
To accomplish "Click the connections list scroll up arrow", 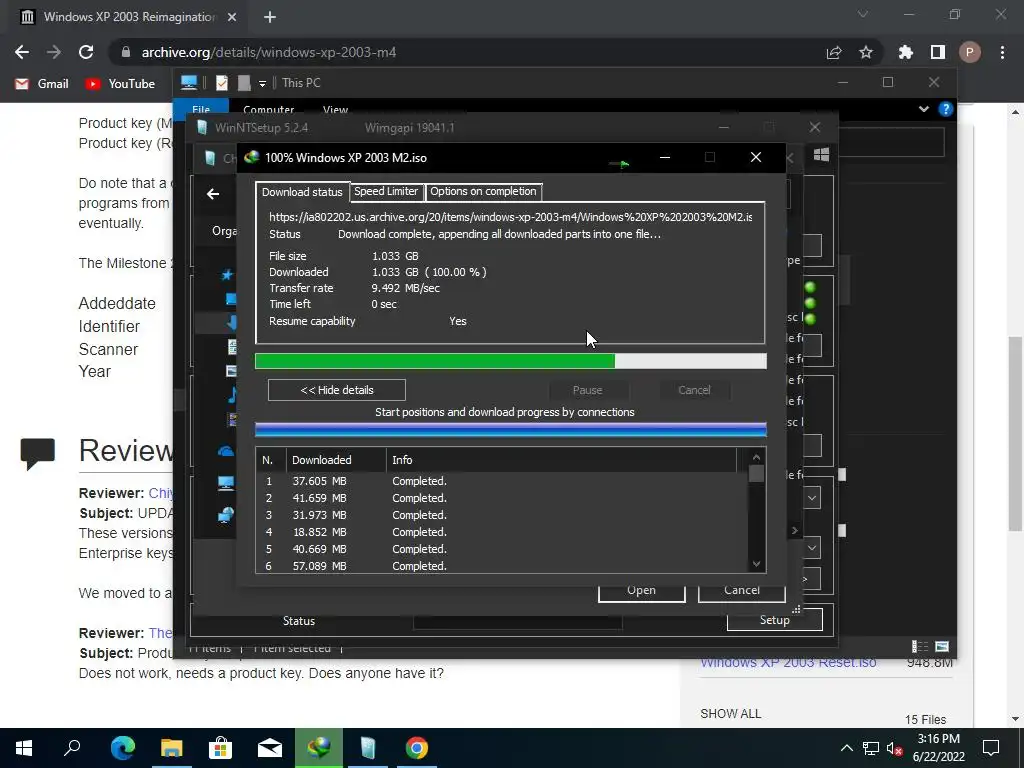I will click(x=756, y=457).
